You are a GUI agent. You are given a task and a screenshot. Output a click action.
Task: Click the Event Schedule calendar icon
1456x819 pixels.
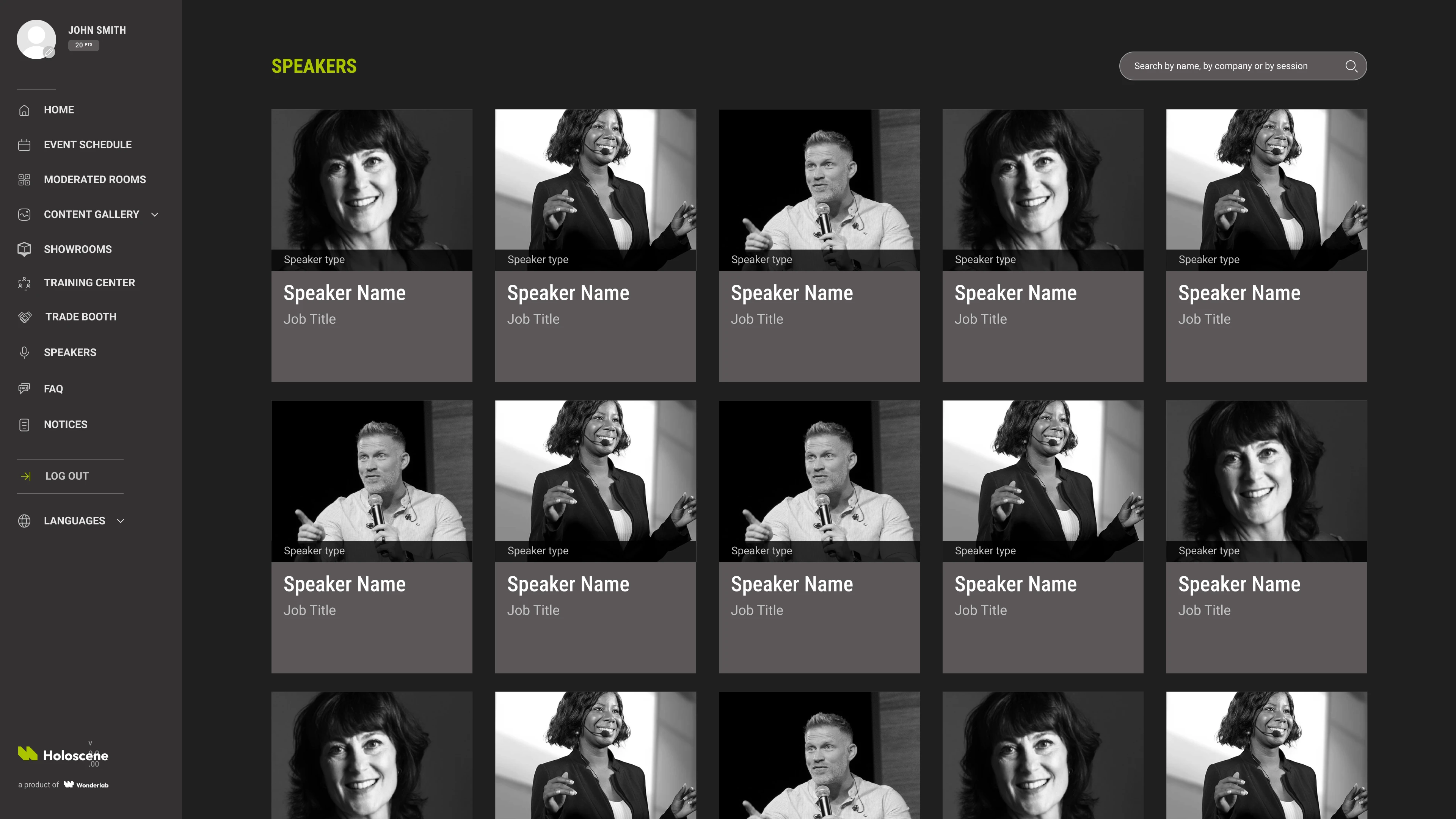[x=24, y=145]
